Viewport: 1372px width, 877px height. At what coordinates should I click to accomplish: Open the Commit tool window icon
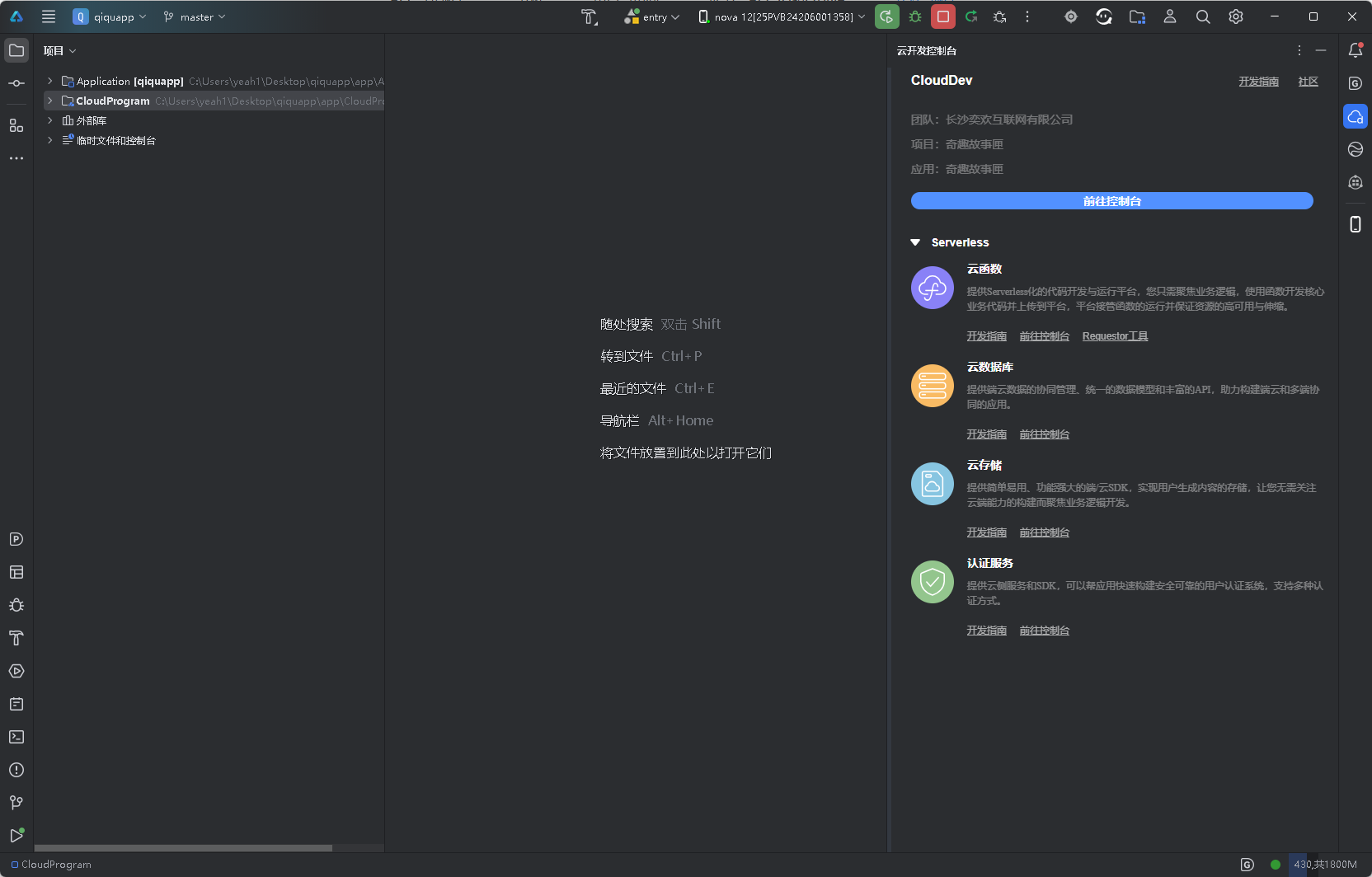[16, 83]
